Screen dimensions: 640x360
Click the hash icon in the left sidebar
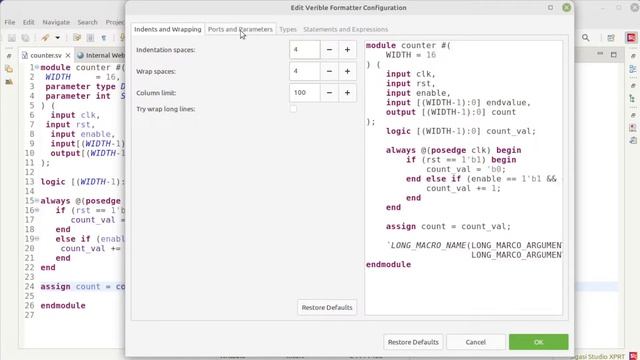[9, 56]
